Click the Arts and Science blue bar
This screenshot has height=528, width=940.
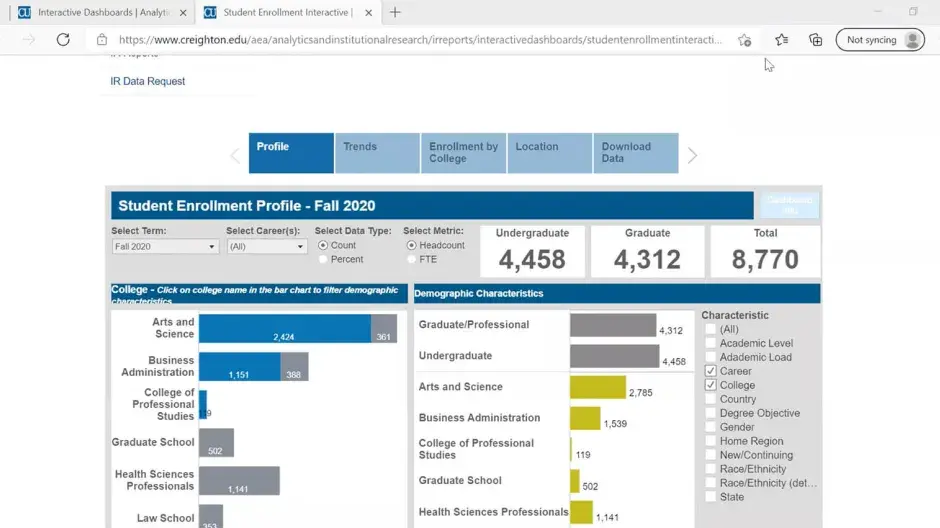tap(284, 328)
